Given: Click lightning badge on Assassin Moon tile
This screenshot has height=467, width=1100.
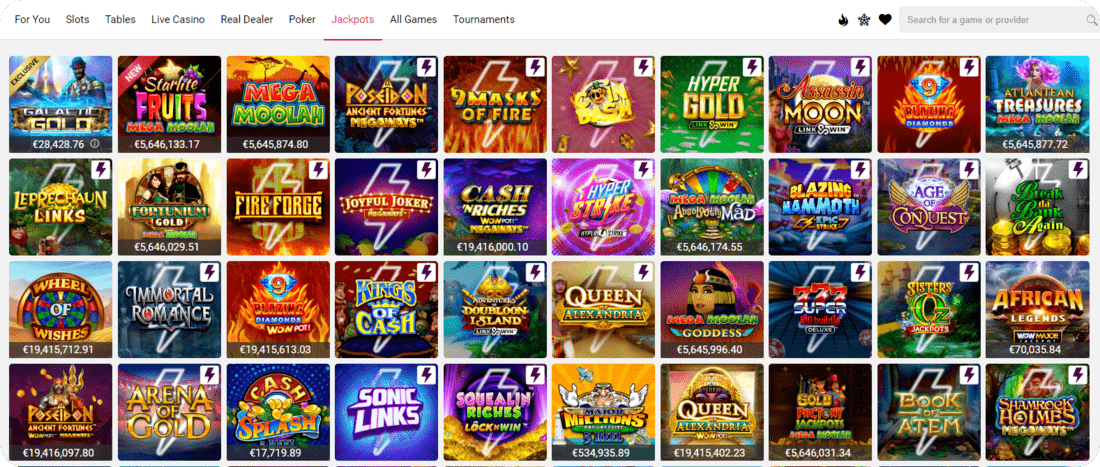Looking at the screenshot, I should point(861,67).
